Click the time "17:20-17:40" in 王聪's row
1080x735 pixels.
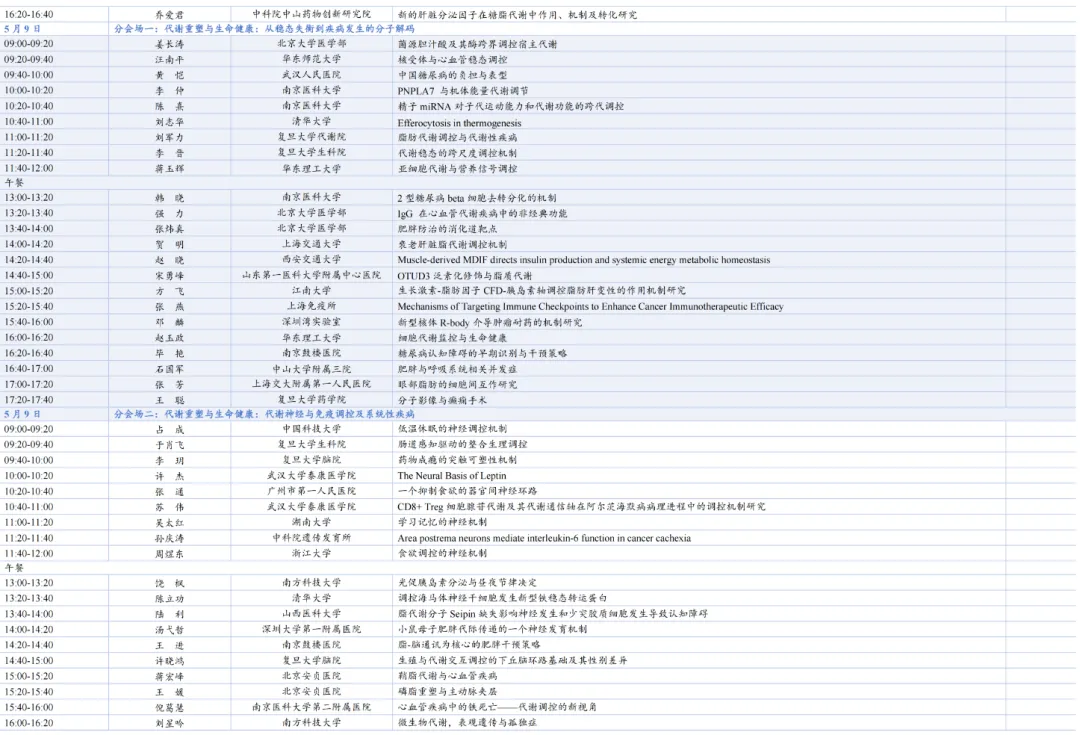point(29,400)
